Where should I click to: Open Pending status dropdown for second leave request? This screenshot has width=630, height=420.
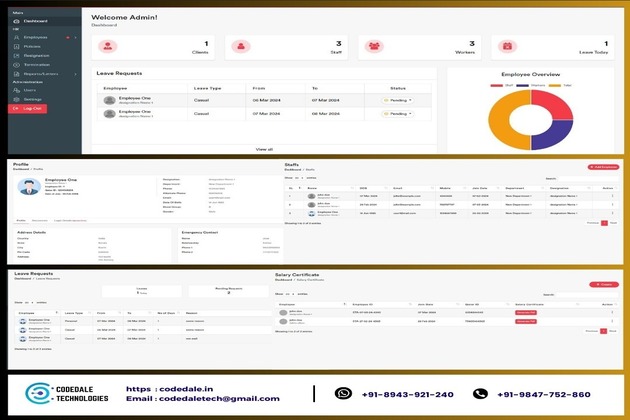[397, 114]
